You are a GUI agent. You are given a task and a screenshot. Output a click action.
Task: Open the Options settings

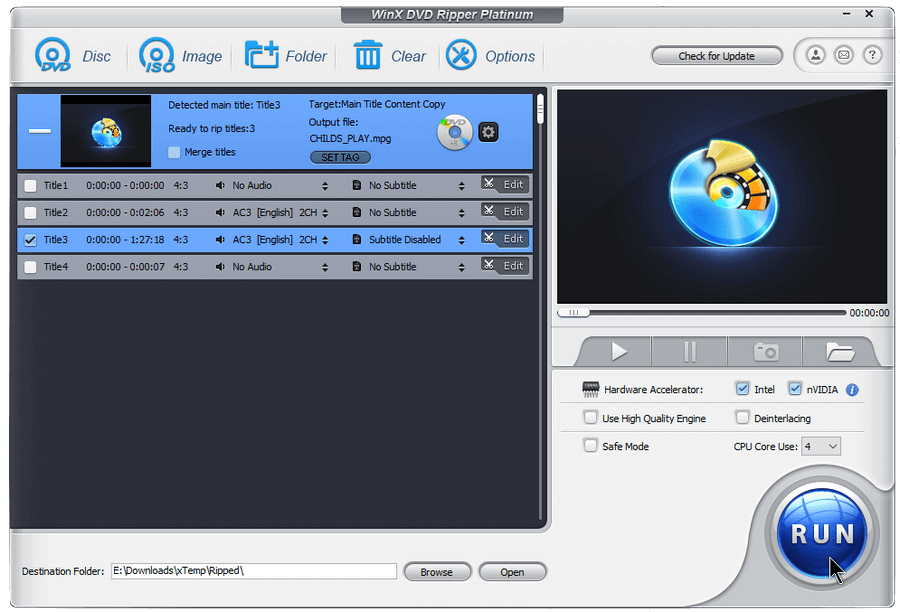tap(491, 56)
